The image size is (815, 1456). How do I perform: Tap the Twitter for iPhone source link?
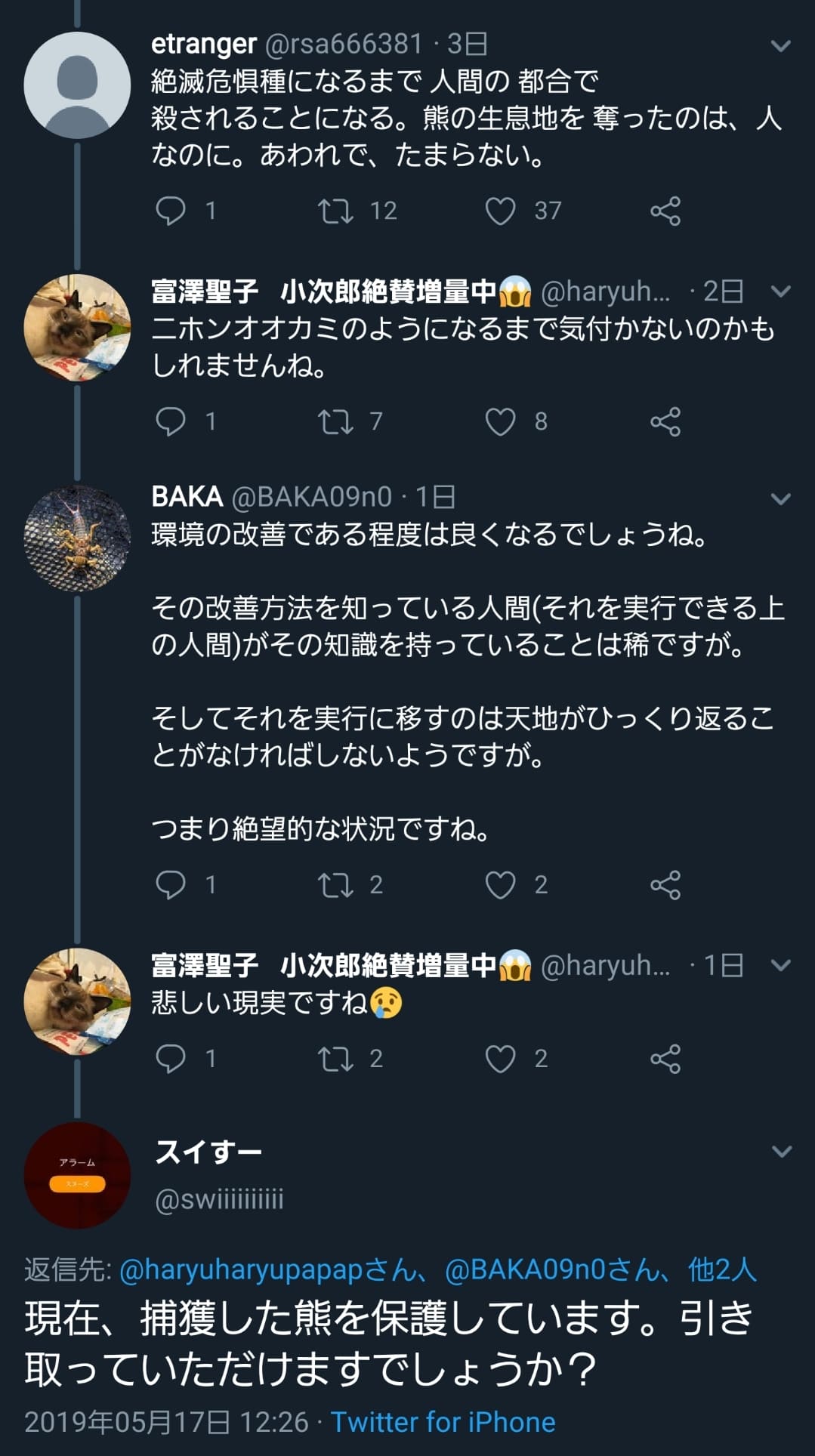click(x=443, y=1423)
